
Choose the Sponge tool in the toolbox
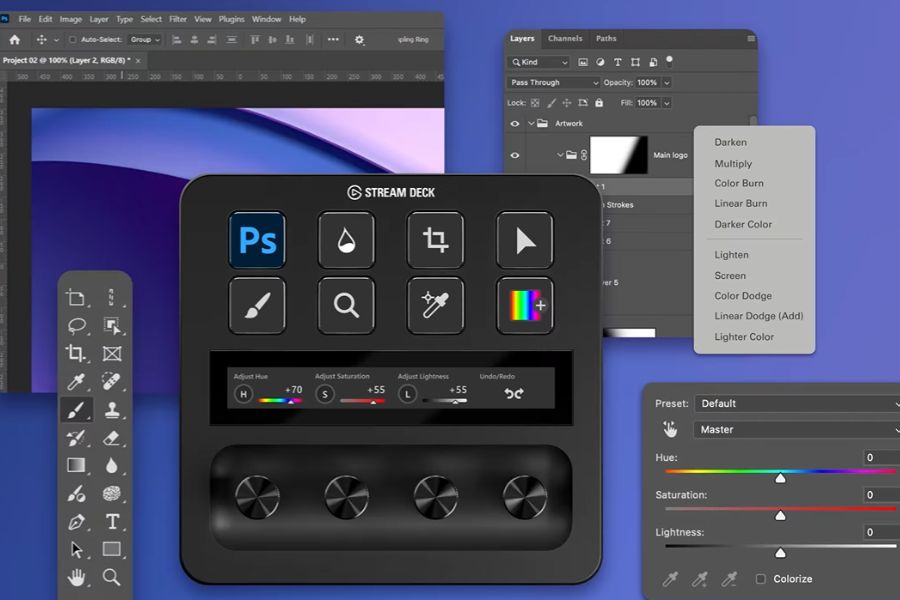[111, 493]
